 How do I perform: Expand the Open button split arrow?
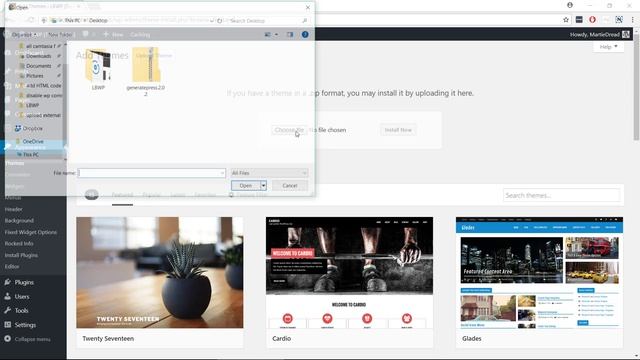point(264,186)
